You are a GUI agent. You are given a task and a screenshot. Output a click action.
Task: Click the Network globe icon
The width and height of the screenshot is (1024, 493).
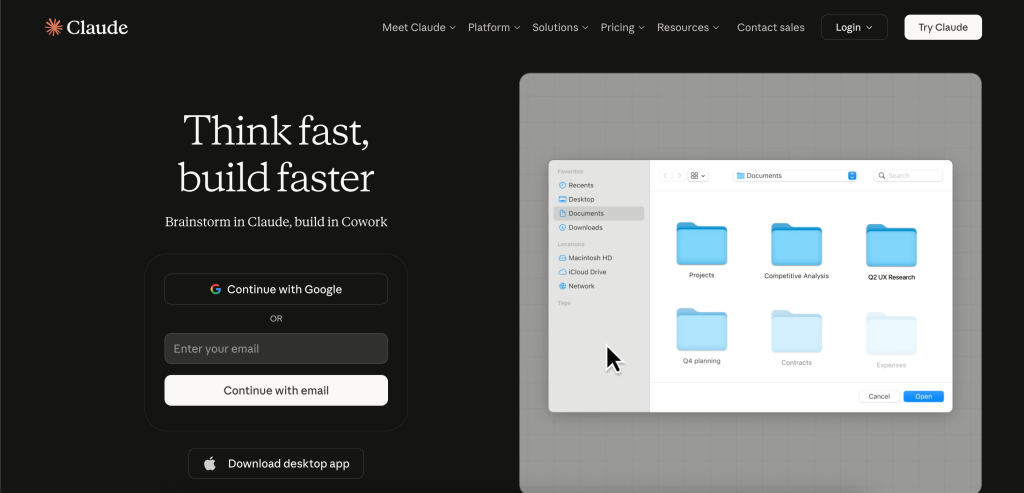562,286
